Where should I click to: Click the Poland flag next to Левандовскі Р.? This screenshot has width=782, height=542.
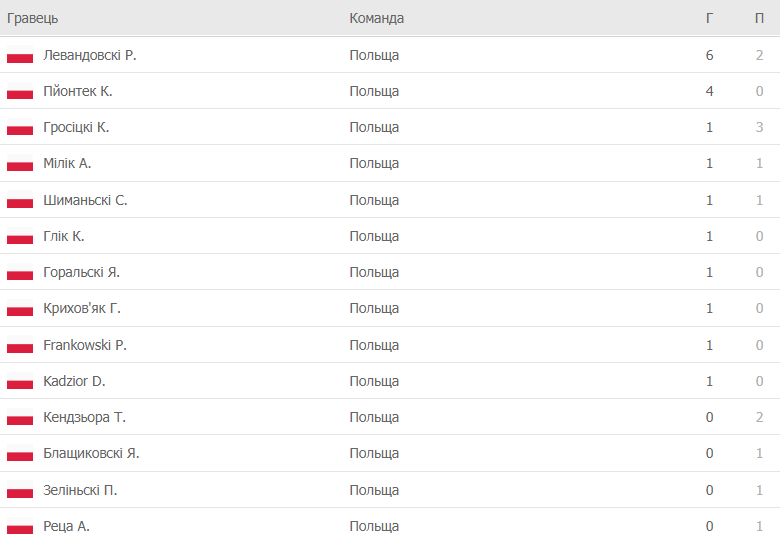click(x=20, y=55)
